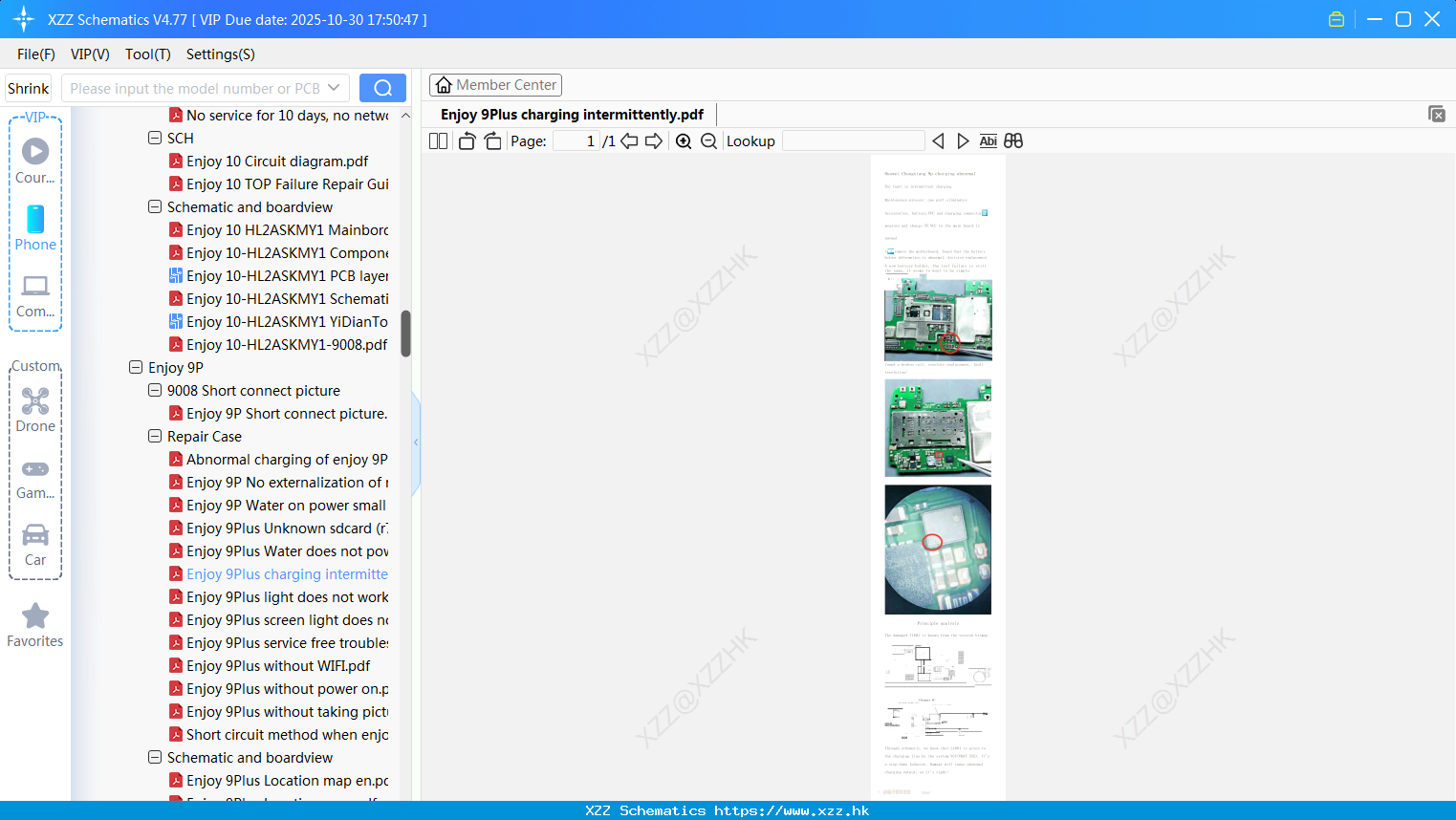This screenshot has height=820, width=1456.
Task: Open Short circuit method when enjoy file
Action: (x=279, y=734)
